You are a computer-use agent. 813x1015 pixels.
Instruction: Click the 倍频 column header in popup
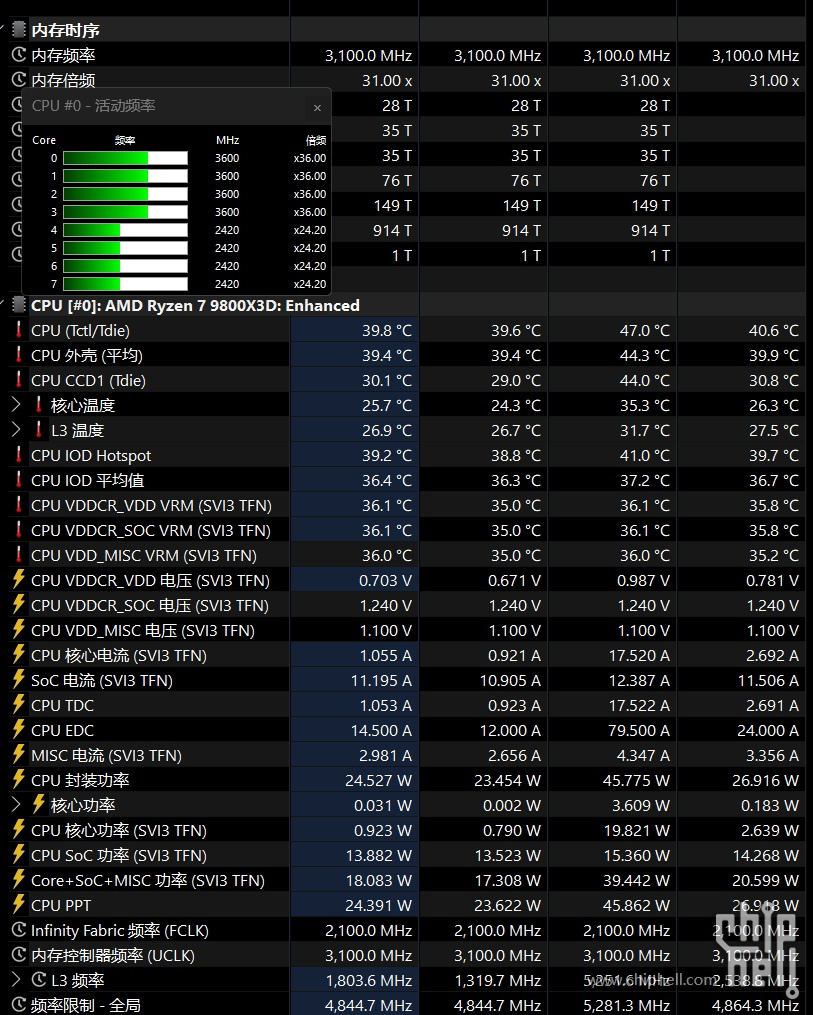tap(316, 140)
